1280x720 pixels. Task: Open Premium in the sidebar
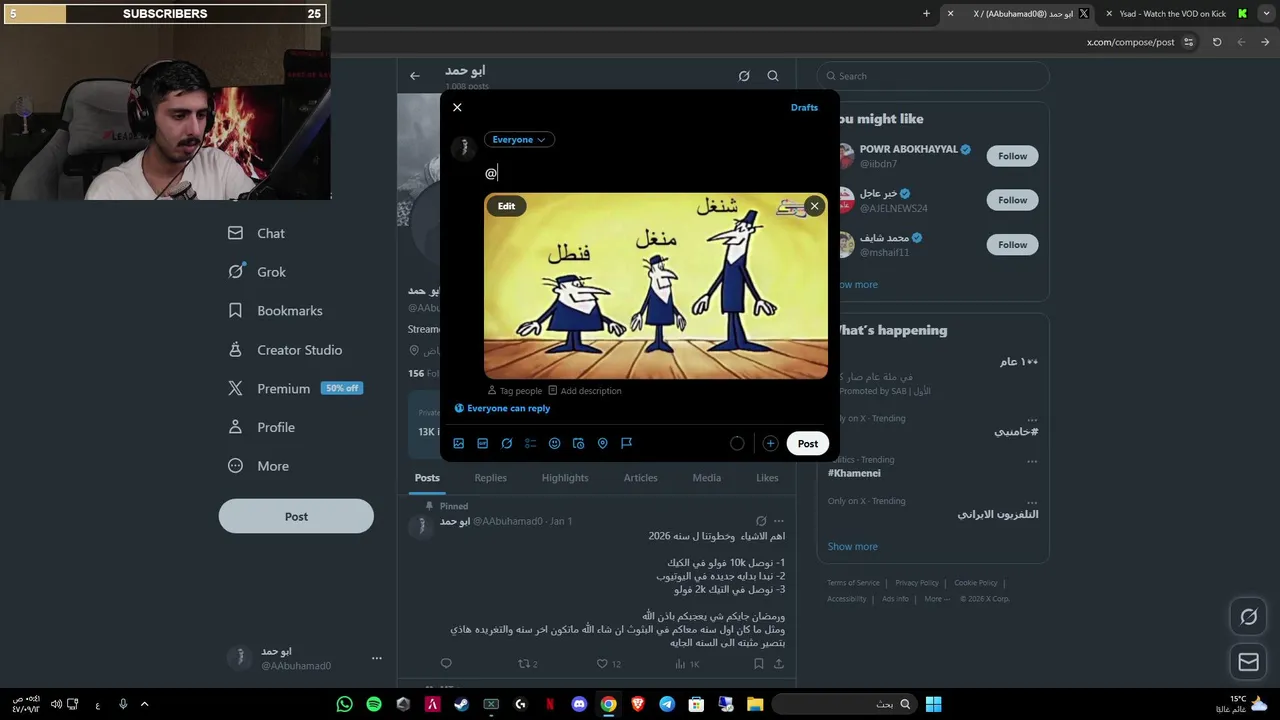[295, 388]
